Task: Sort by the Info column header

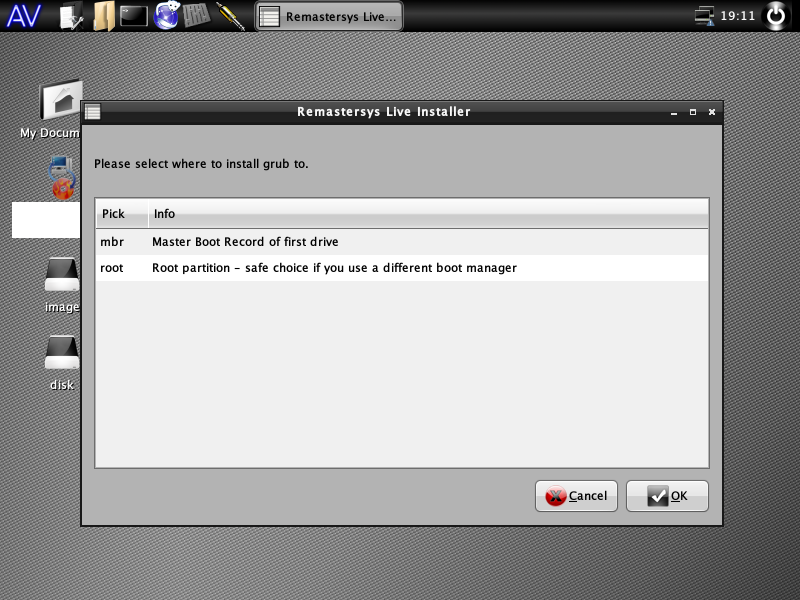Action: (428, 214)
